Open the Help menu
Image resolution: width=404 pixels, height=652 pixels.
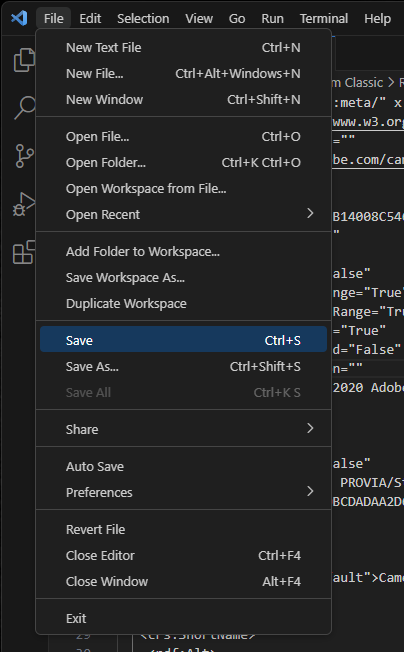tap(377, 18)
